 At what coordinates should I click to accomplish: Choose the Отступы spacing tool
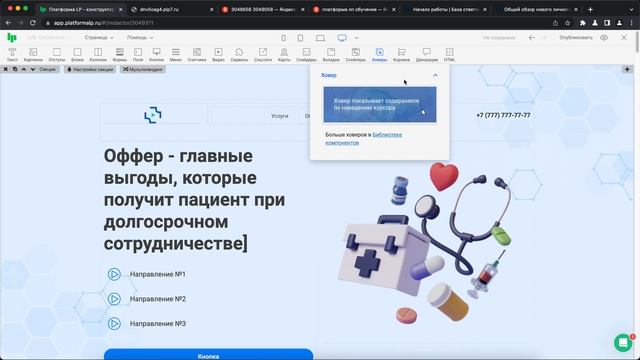pyautogui.click(x=57, y=54)
